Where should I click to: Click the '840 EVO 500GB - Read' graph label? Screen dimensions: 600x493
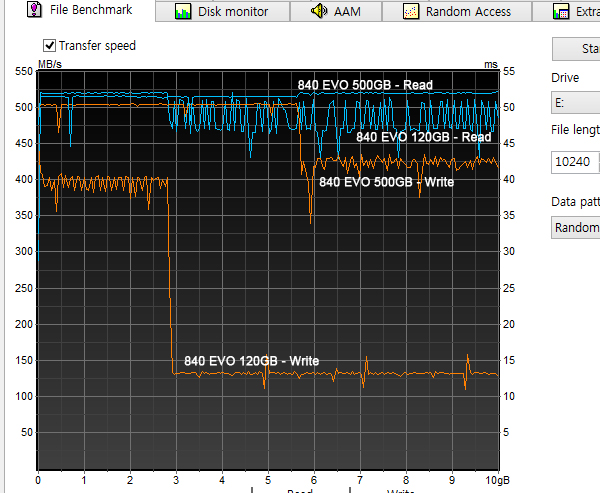(x=364, y=85)
